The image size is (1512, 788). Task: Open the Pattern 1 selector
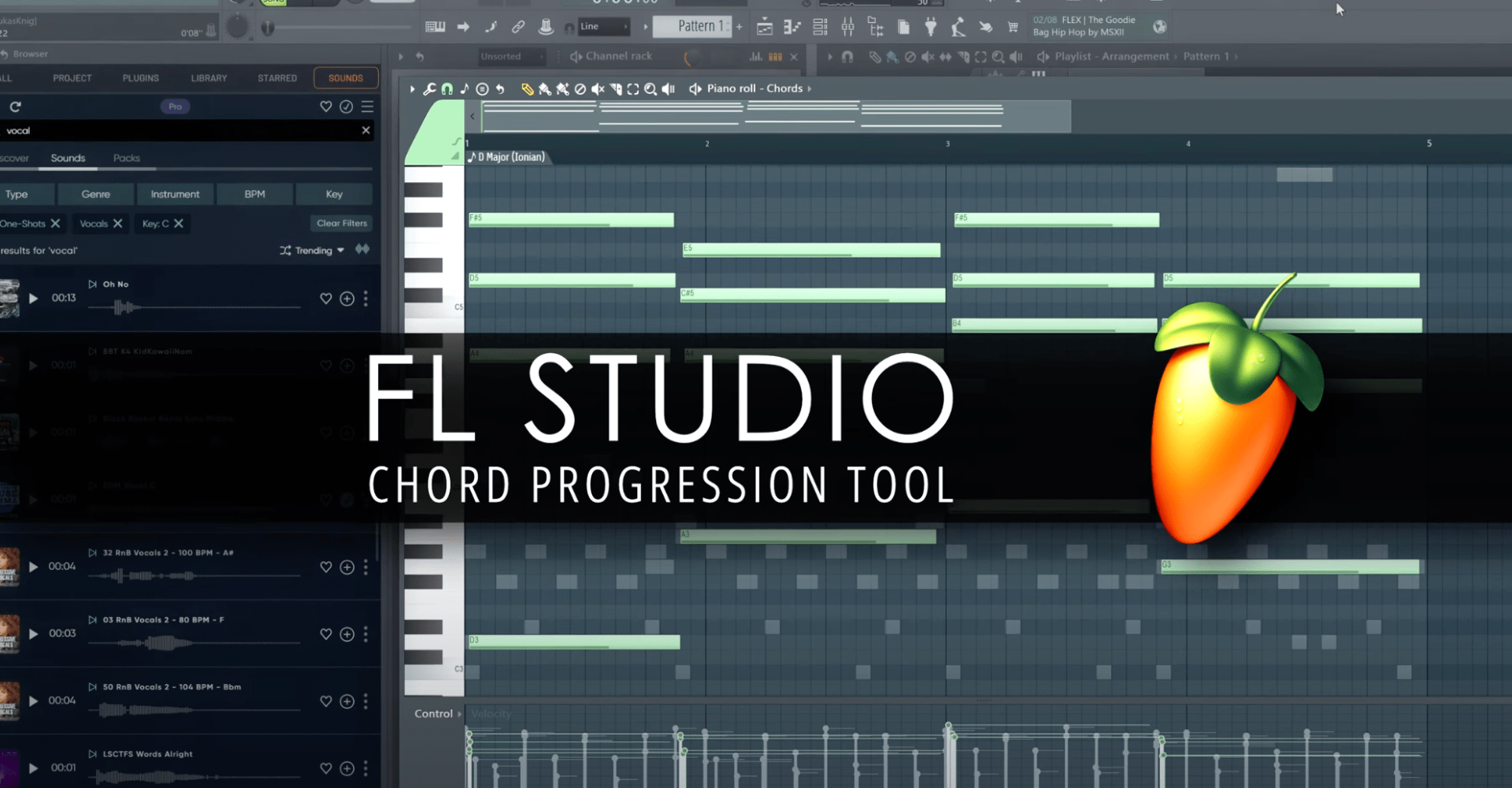tap(691, 26)
